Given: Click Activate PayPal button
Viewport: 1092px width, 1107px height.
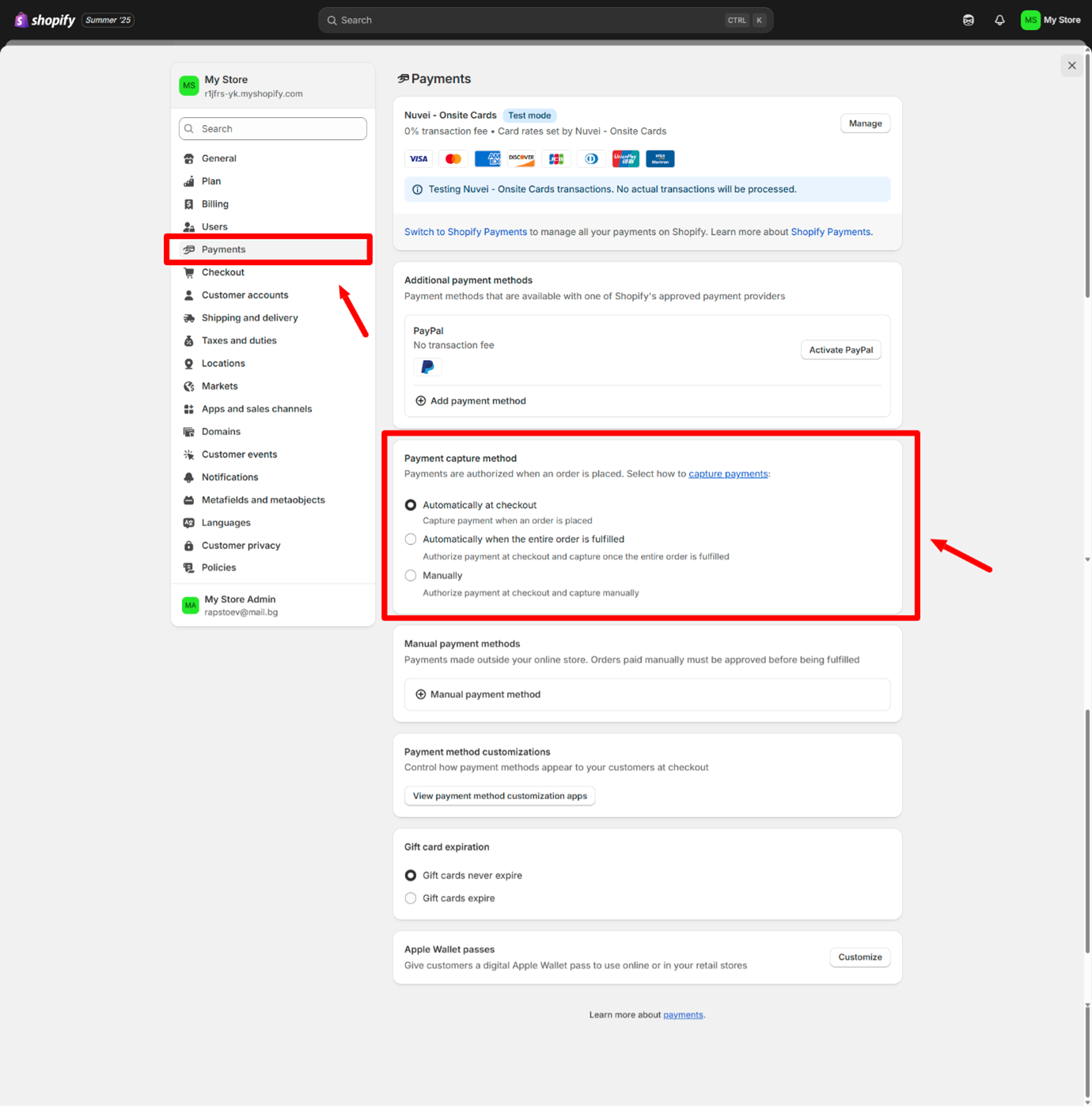Looking at the screenshot, I should pos(840,350).
